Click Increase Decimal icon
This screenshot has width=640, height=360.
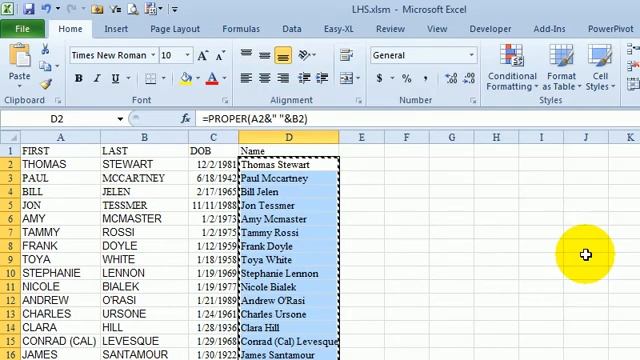pos(451,78)
